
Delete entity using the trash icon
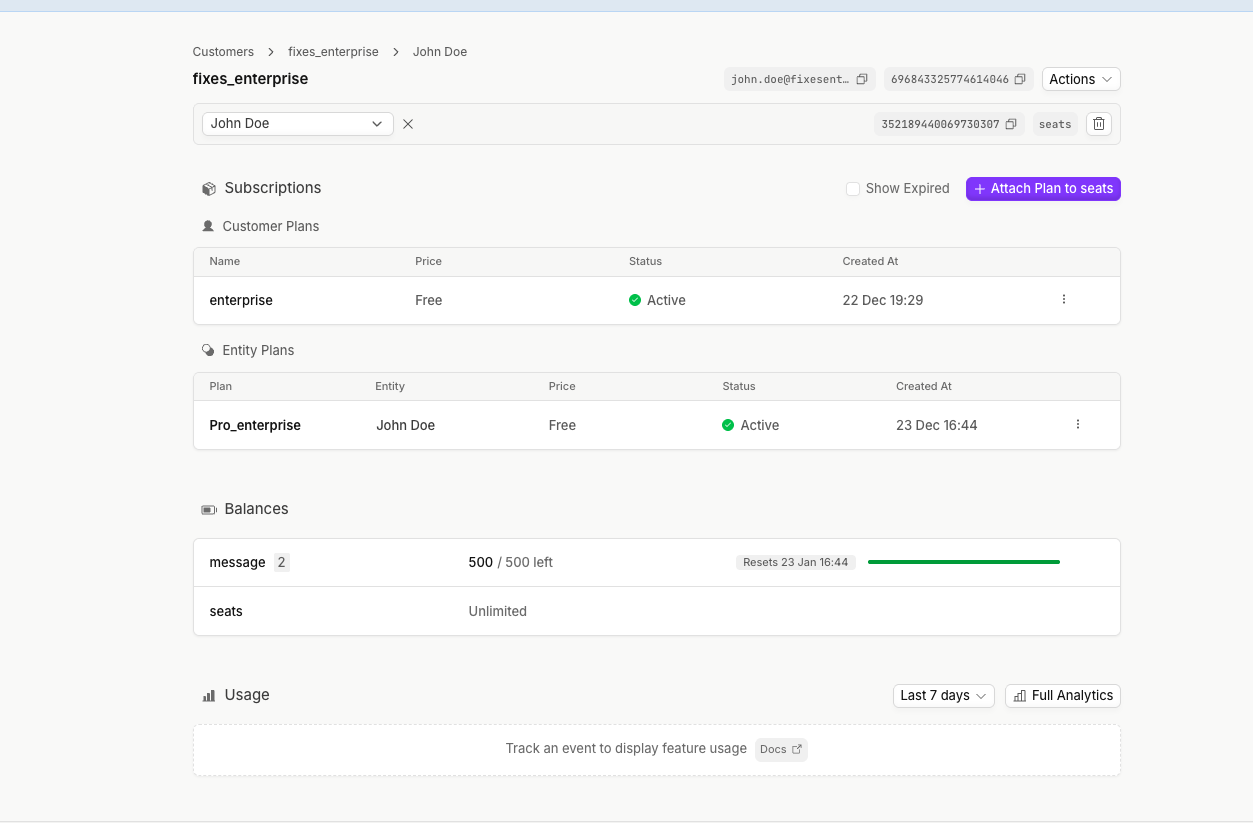pyautogui.click(x=1099, y=124)
